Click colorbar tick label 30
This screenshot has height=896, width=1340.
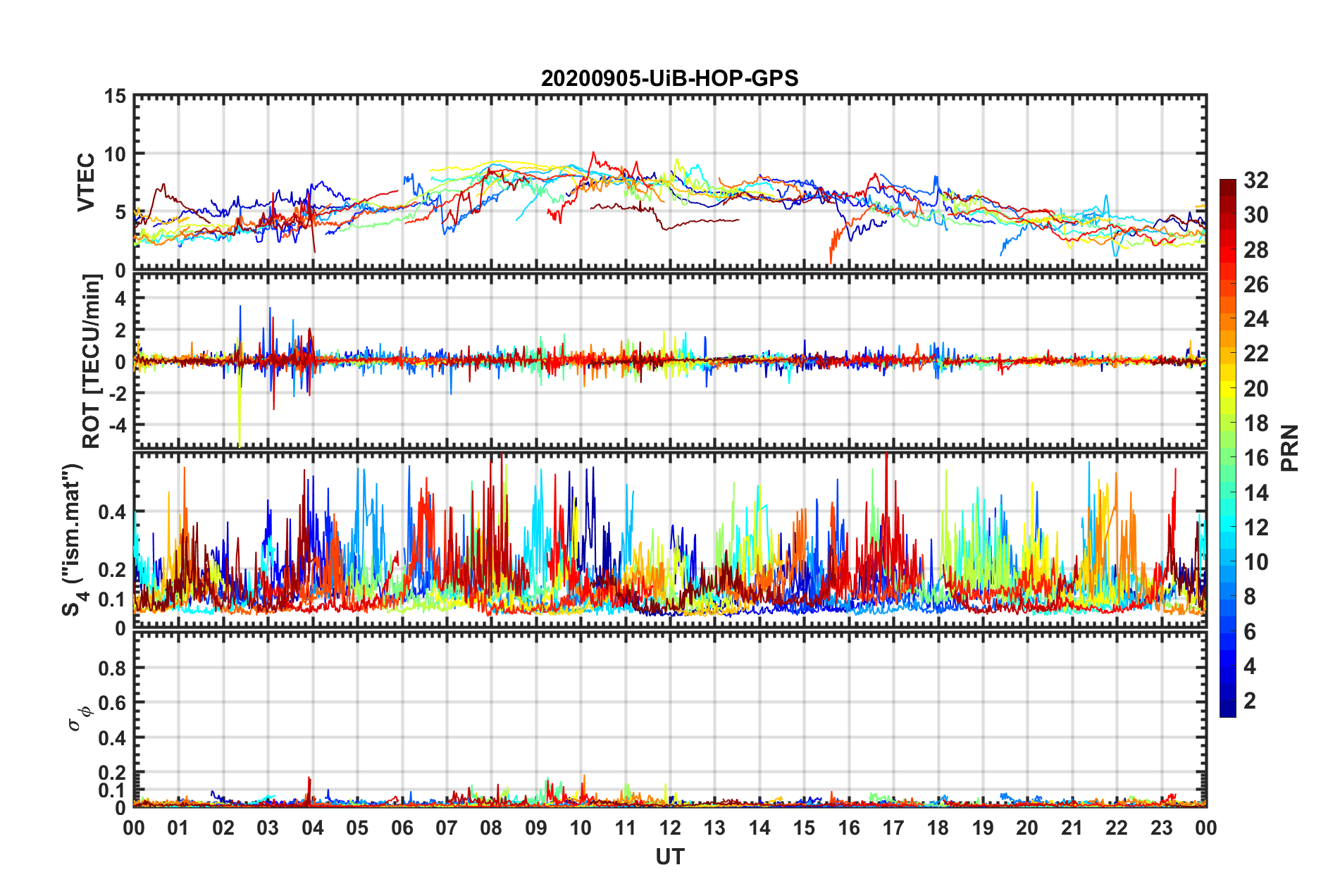pos(1255,215)
